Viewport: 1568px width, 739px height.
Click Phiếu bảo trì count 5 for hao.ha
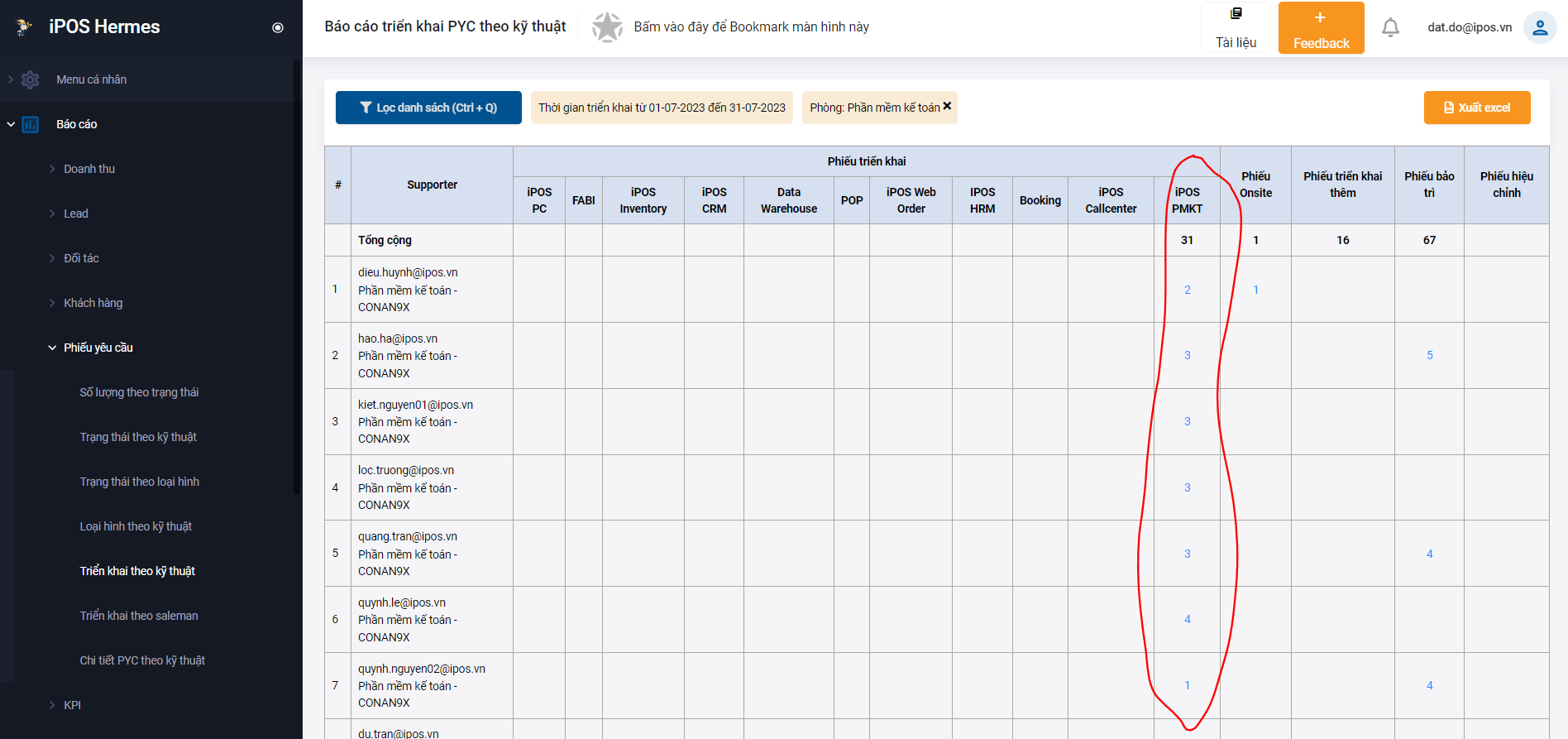[1430, 355]
